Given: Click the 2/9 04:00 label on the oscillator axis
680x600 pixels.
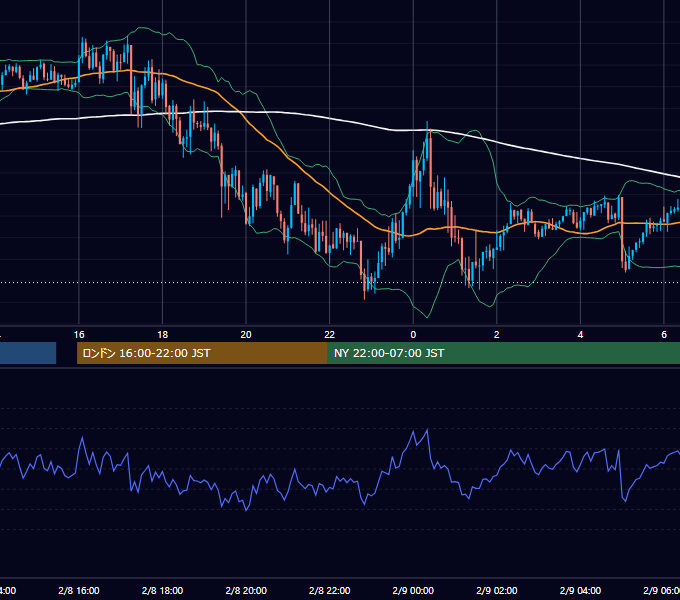Looking at the screenshot, I should 580,590.
